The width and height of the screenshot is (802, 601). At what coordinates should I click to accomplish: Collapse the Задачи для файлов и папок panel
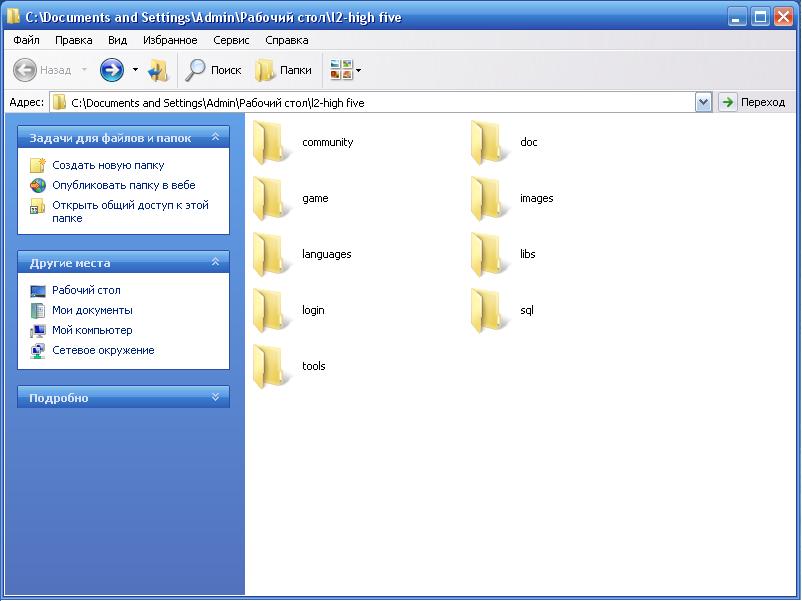(215, 137)
